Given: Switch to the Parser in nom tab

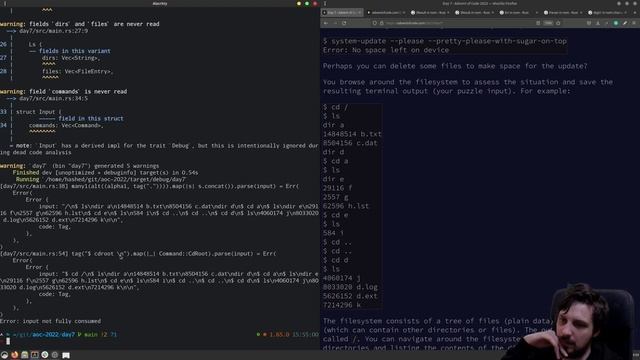Looking at the screenshot, I should click(x=562, y=13).
